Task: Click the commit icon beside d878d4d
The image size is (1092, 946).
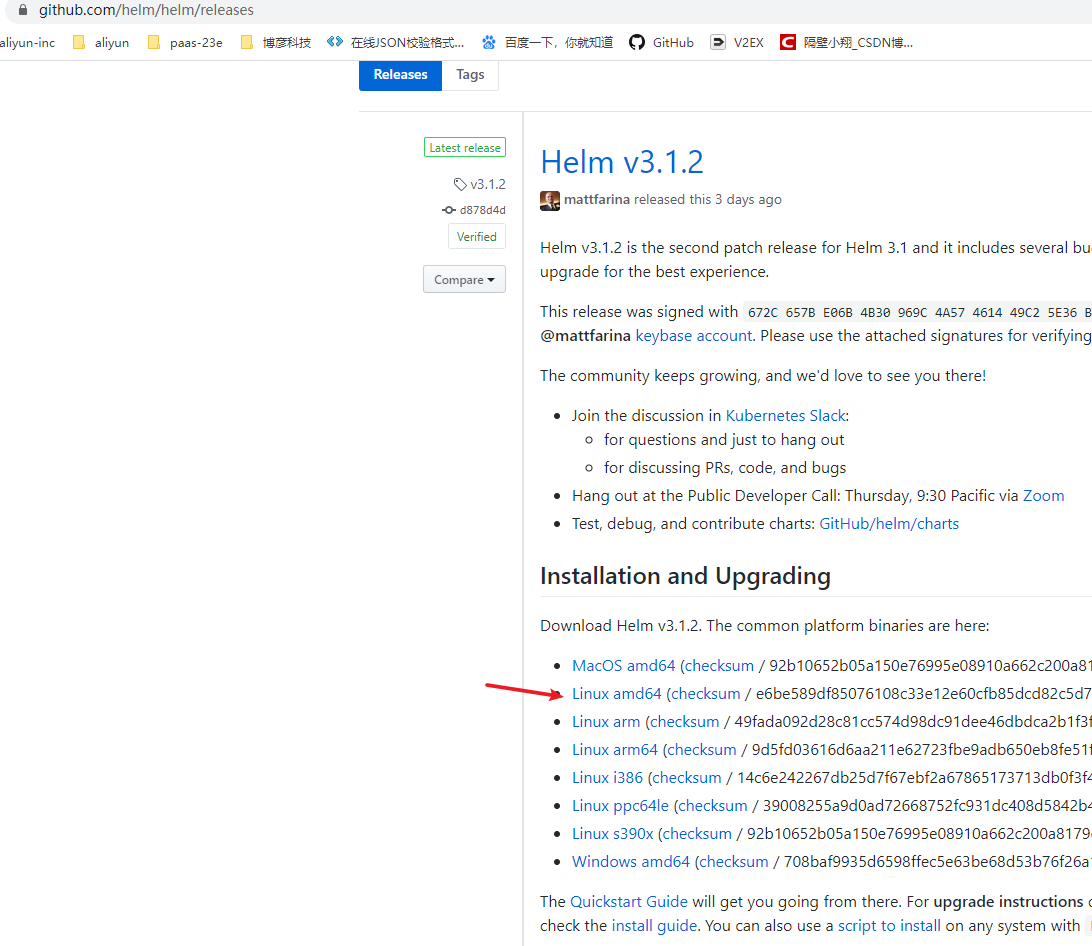Action: point(448,210)
